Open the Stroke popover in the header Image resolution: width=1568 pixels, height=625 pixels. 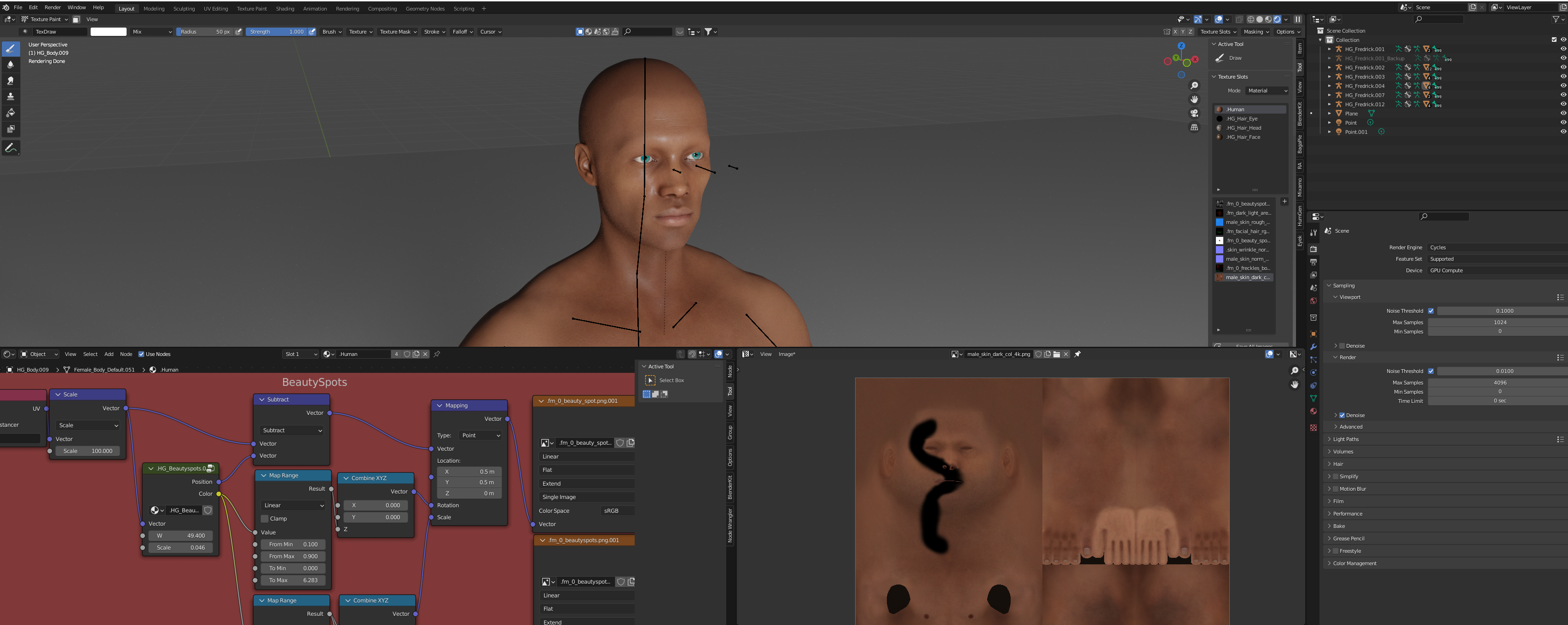[434, 32]
